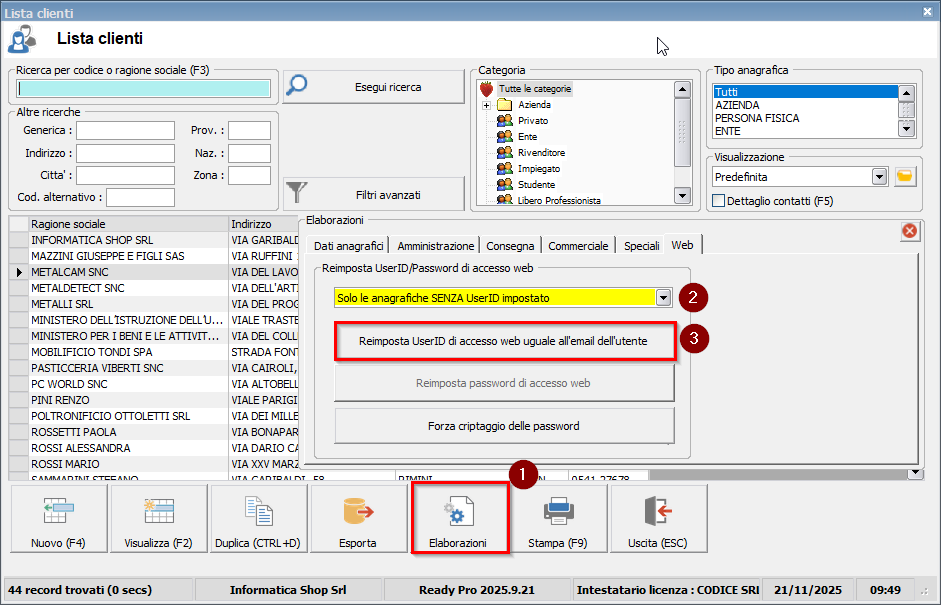941x605 pixels.
Task: Open Visualizza (F2) record view
Action: pos(159,519)
